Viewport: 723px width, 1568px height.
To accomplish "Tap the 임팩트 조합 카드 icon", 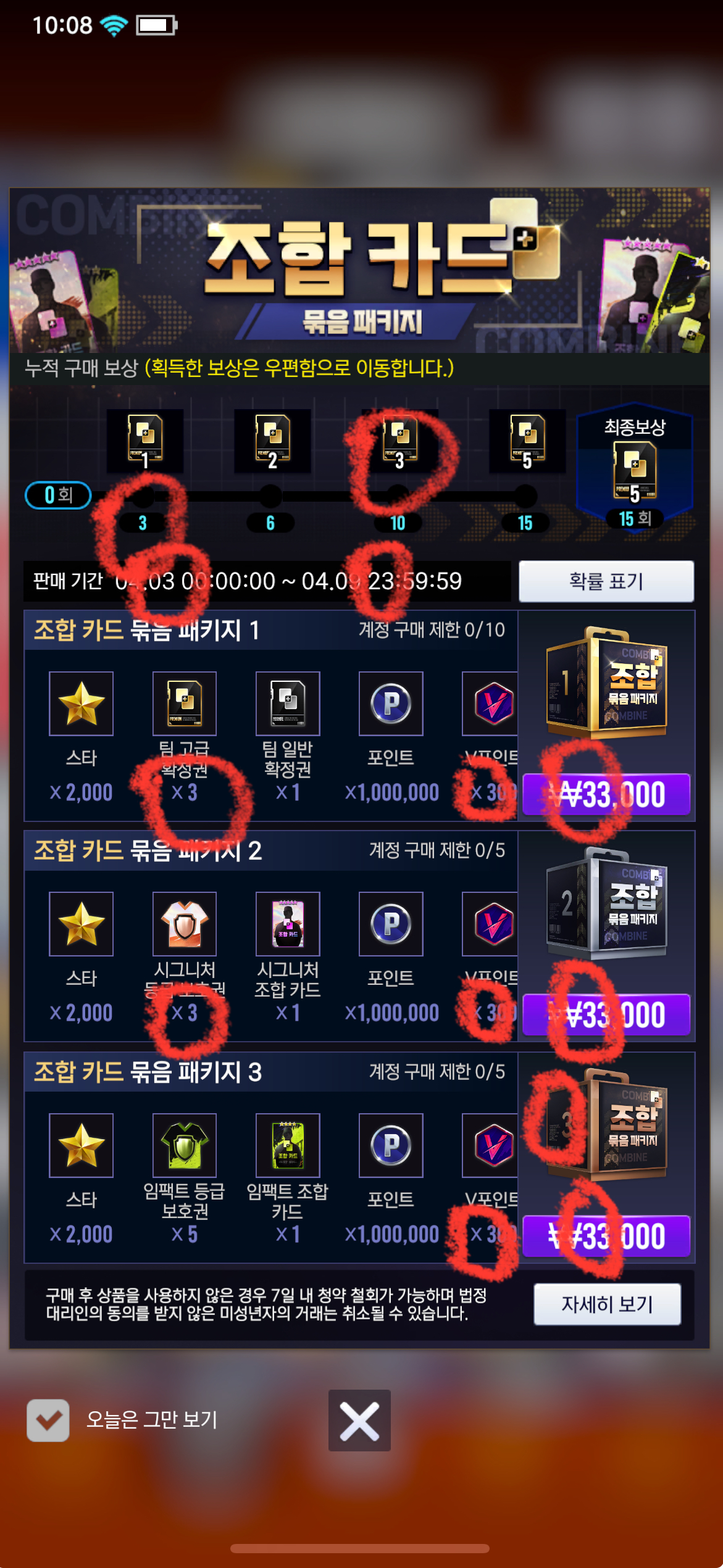I will [288, 1145].
